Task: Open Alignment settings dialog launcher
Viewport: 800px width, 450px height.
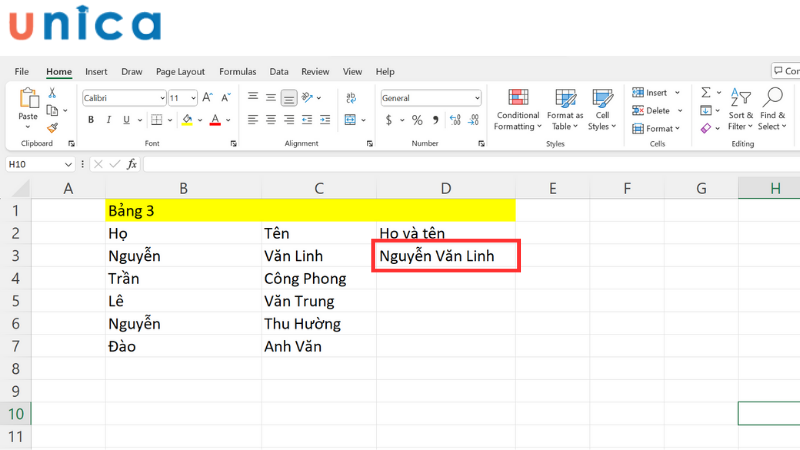Action: point(369,144)
